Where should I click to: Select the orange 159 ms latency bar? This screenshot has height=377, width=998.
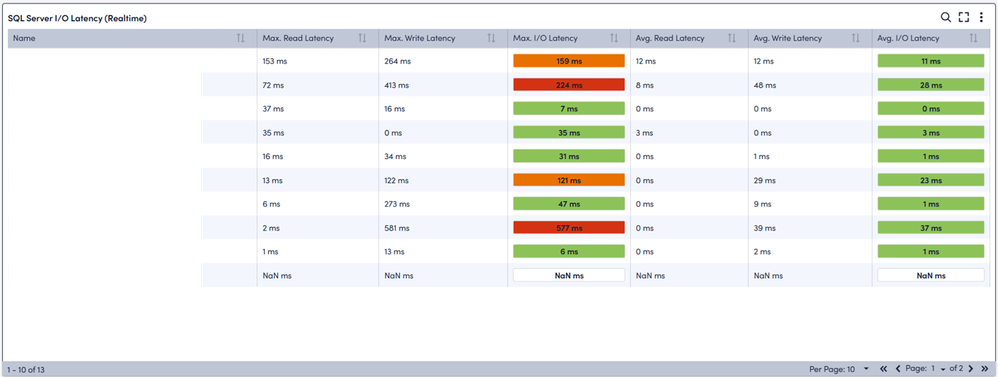click(x=568, y=61)
